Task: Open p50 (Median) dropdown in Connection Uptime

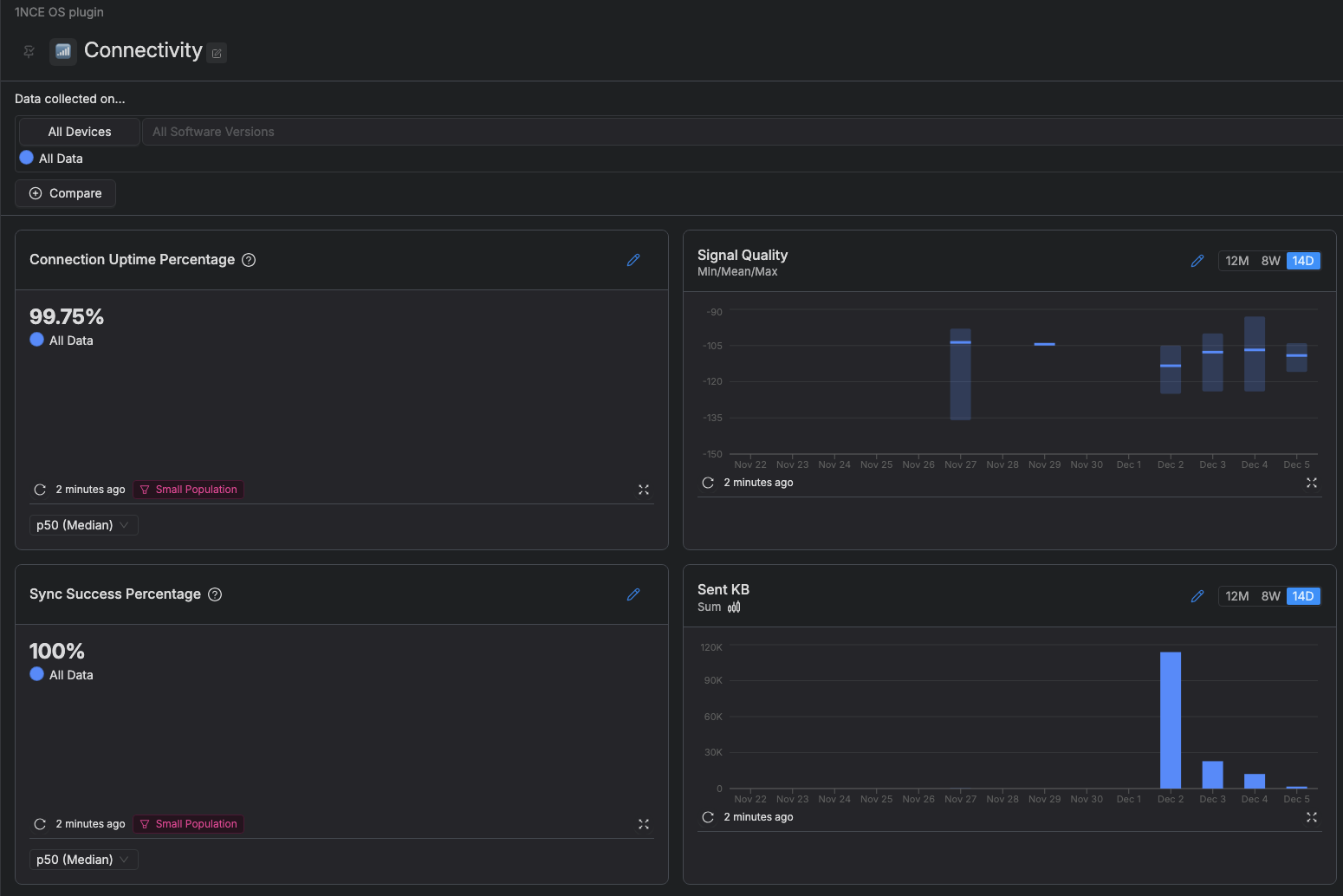Action: [x=83, y=525]
